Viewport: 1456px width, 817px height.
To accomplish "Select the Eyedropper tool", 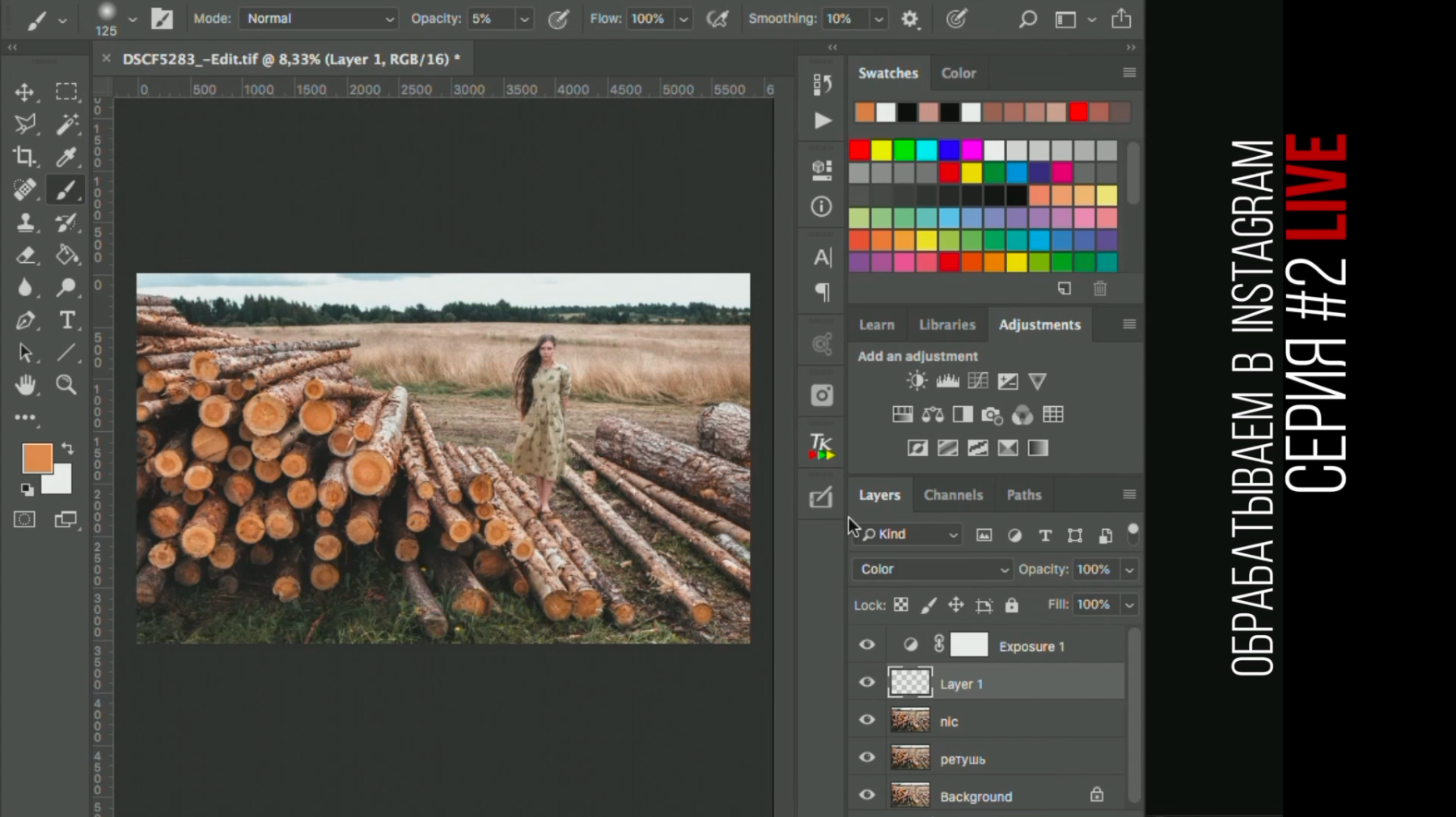I will click(x=66, y=157).
